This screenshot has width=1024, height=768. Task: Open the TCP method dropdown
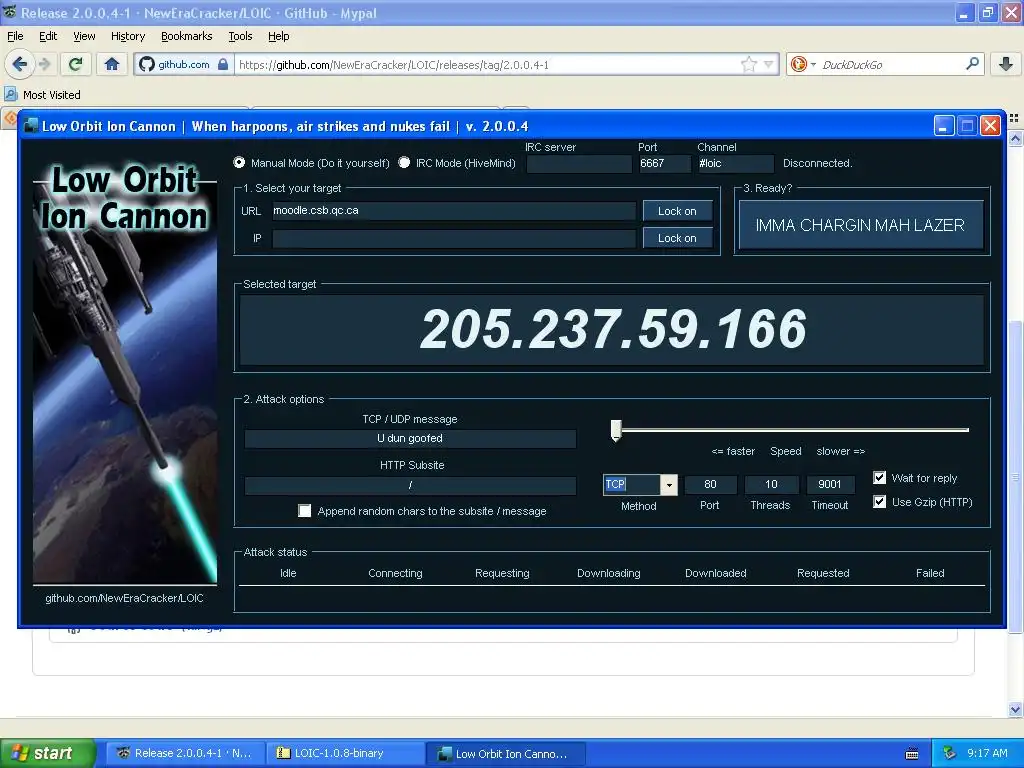pos(669,485)
